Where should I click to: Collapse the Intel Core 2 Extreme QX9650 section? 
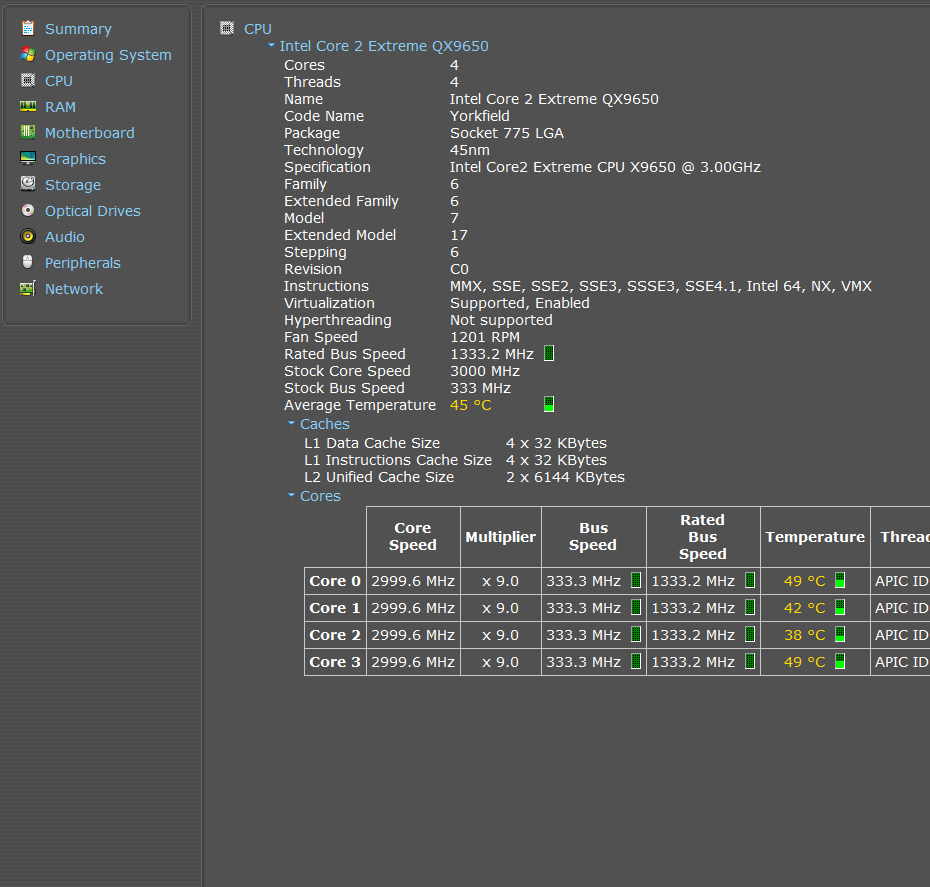(x=272, y=45)
